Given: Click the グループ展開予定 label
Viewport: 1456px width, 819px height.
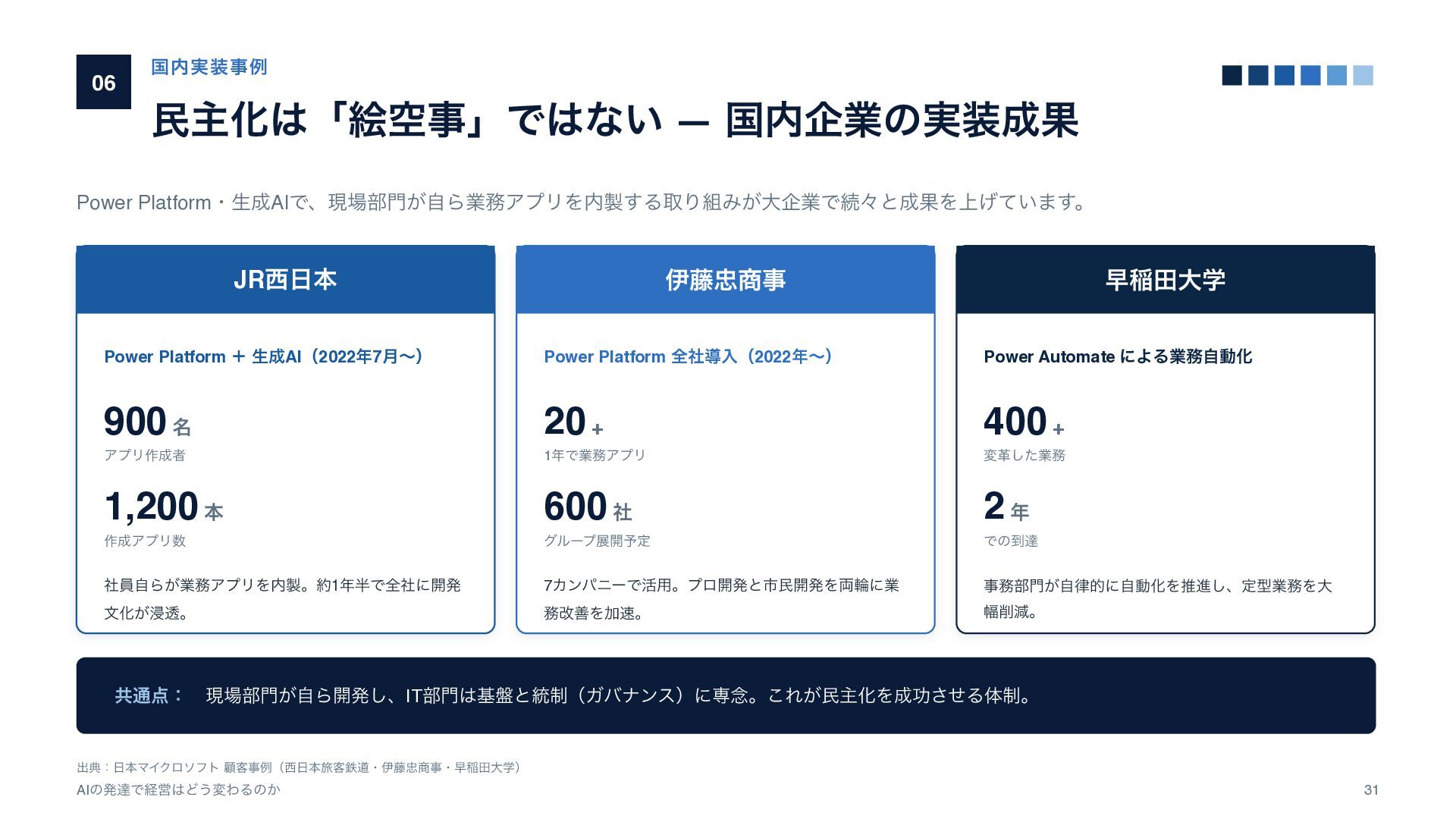Looking at the screenshot, I should tap(598, 541).
